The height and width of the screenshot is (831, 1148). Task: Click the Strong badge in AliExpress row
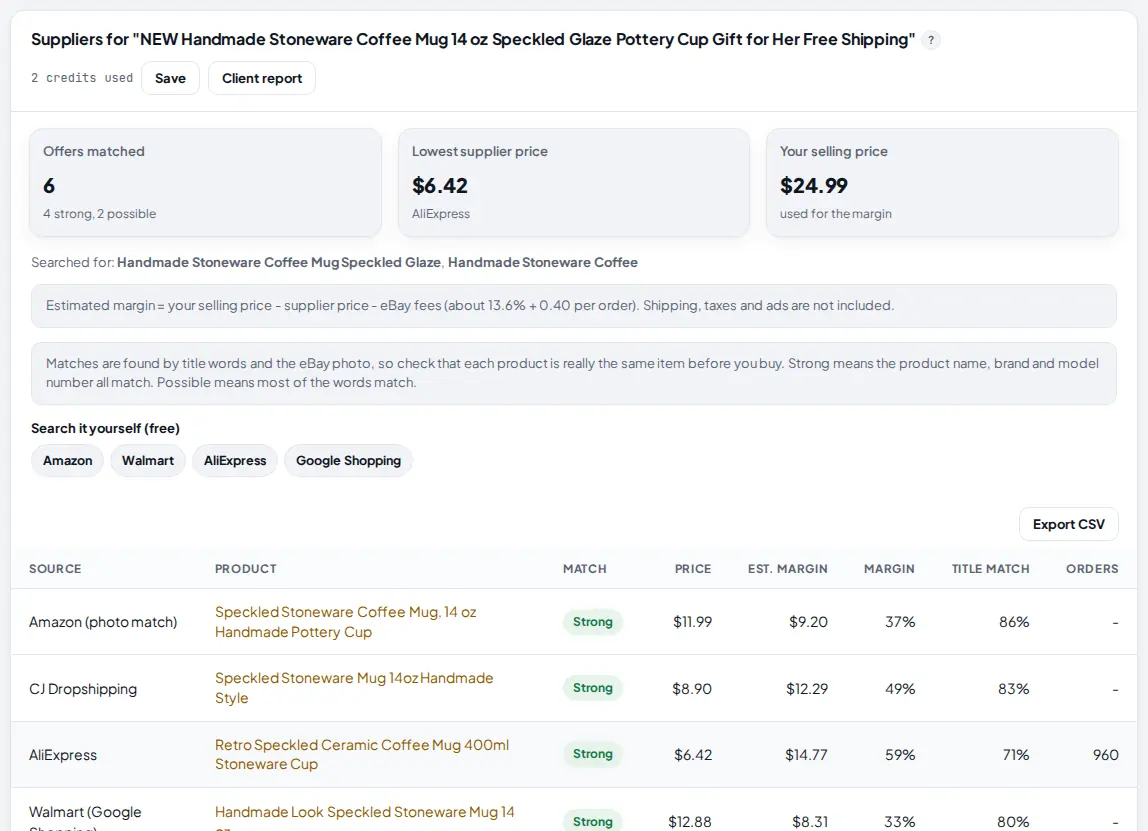click(592, 754)
